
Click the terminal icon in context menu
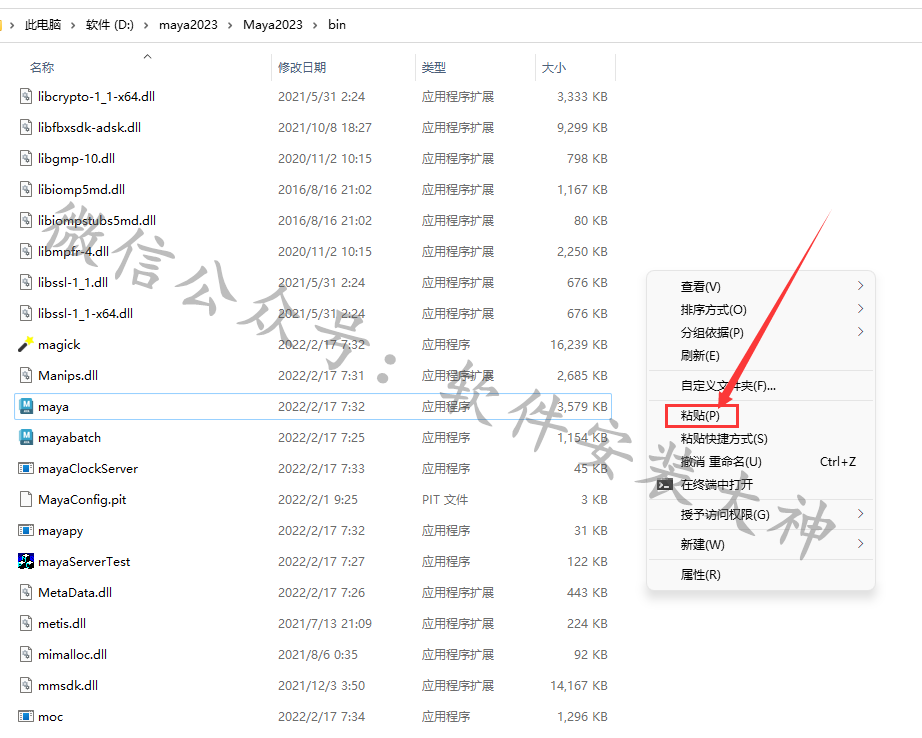point(664,485)
